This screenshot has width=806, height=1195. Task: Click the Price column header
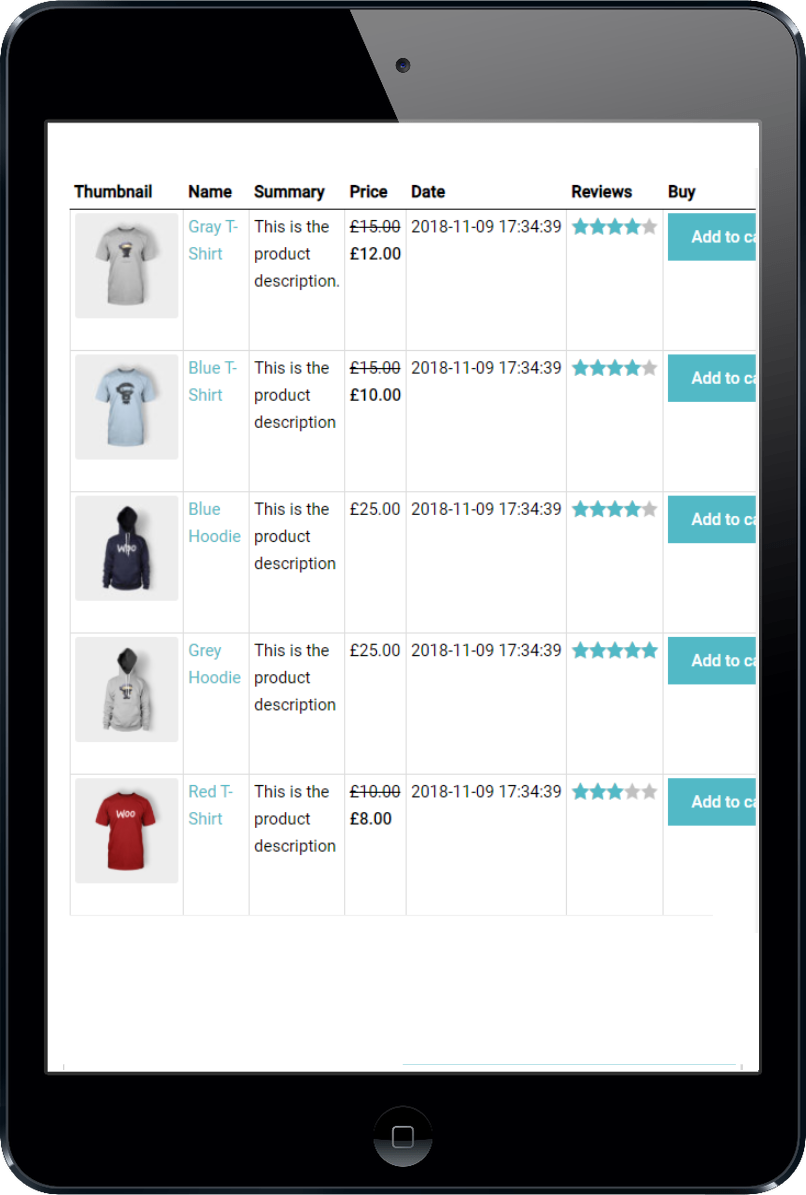369,192
